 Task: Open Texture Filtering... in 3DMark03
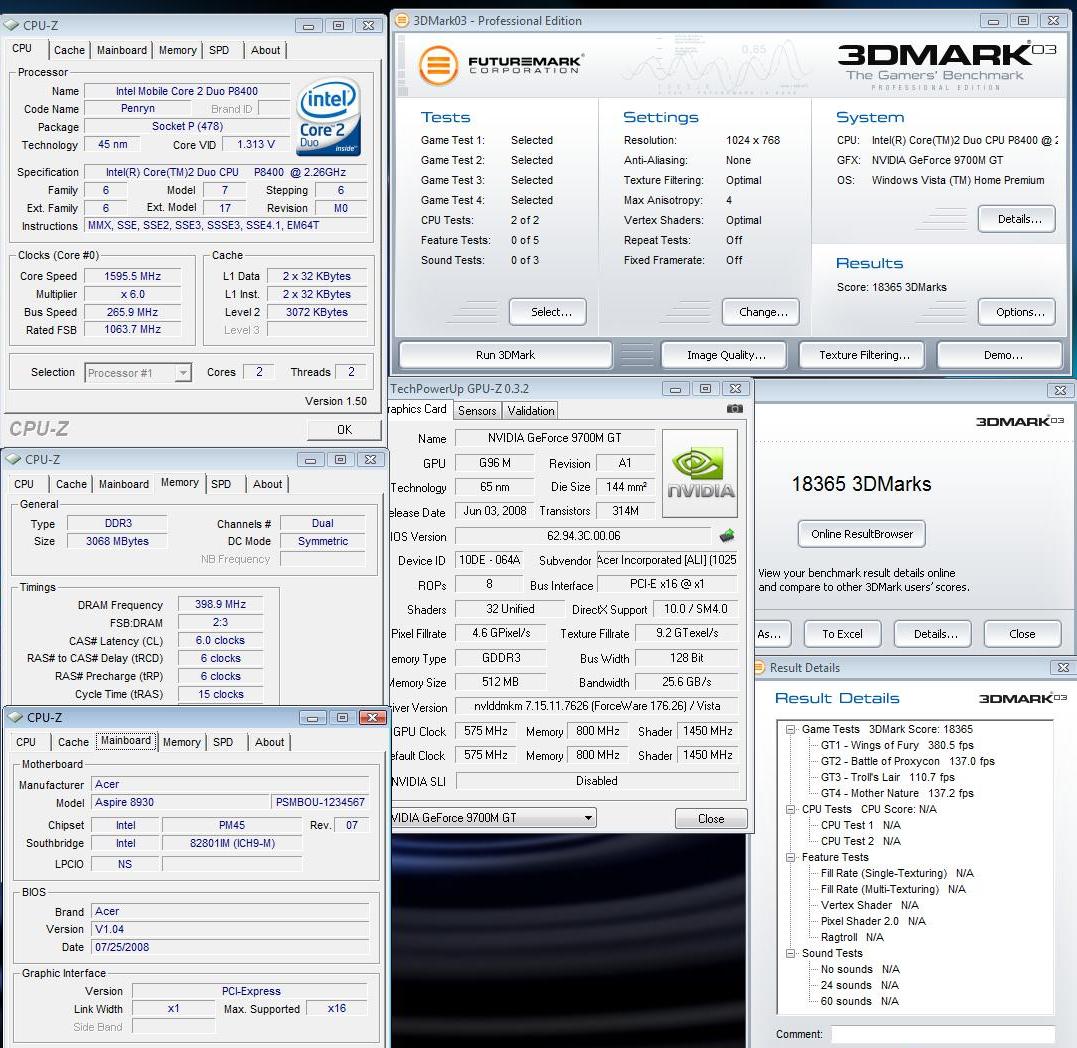862,355
